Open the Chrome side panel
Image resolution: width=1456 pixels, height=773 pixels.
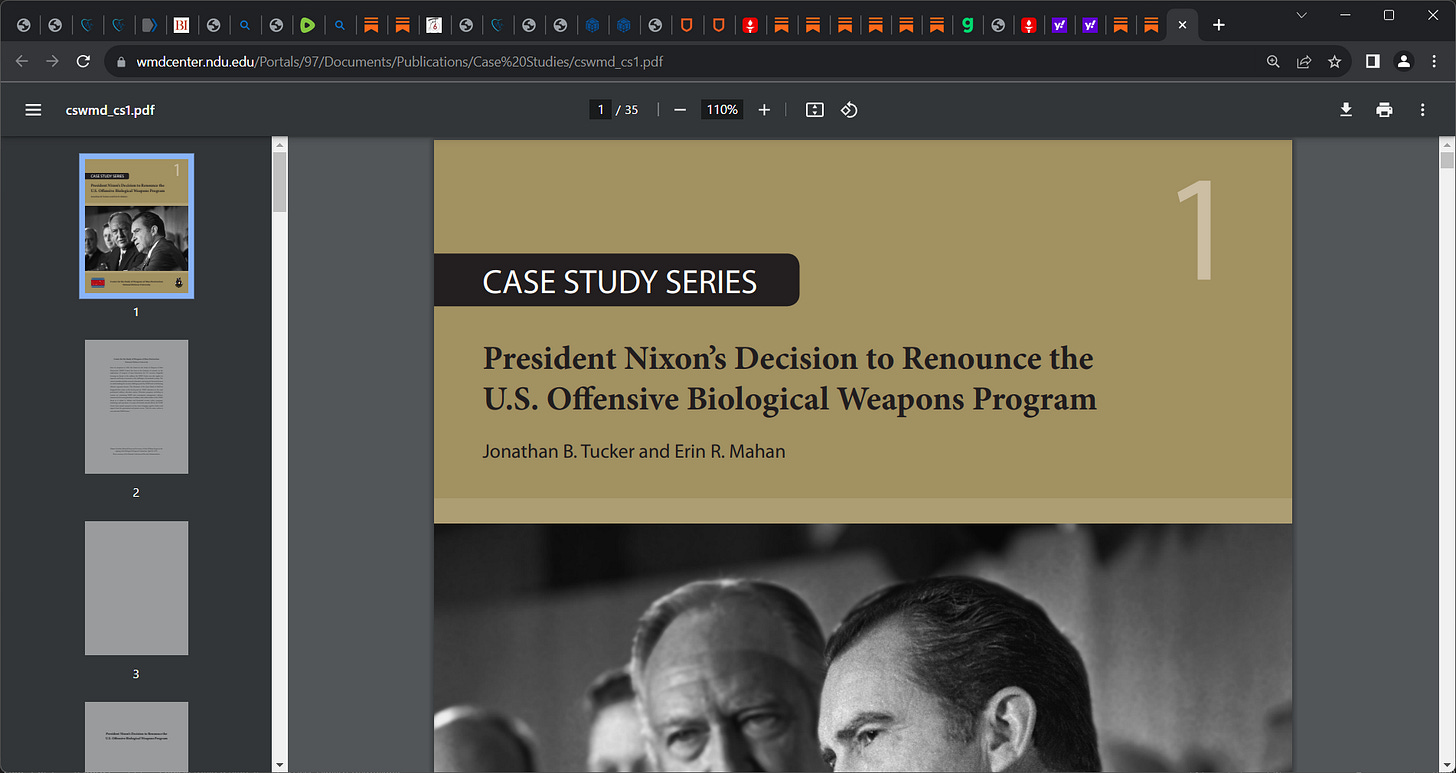[1373, 61]
